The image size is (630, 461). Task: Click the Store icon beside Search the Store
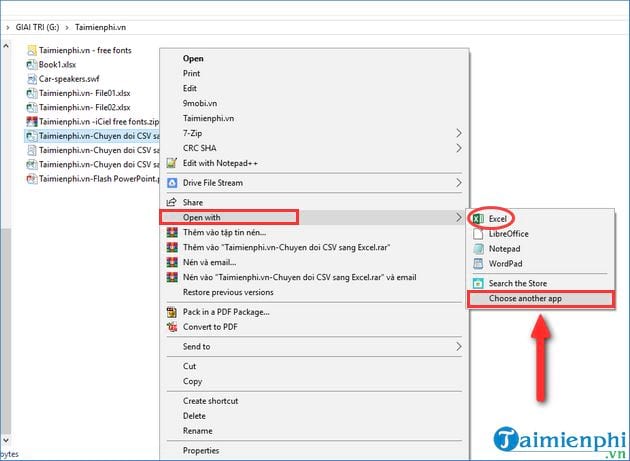(478, 283)
